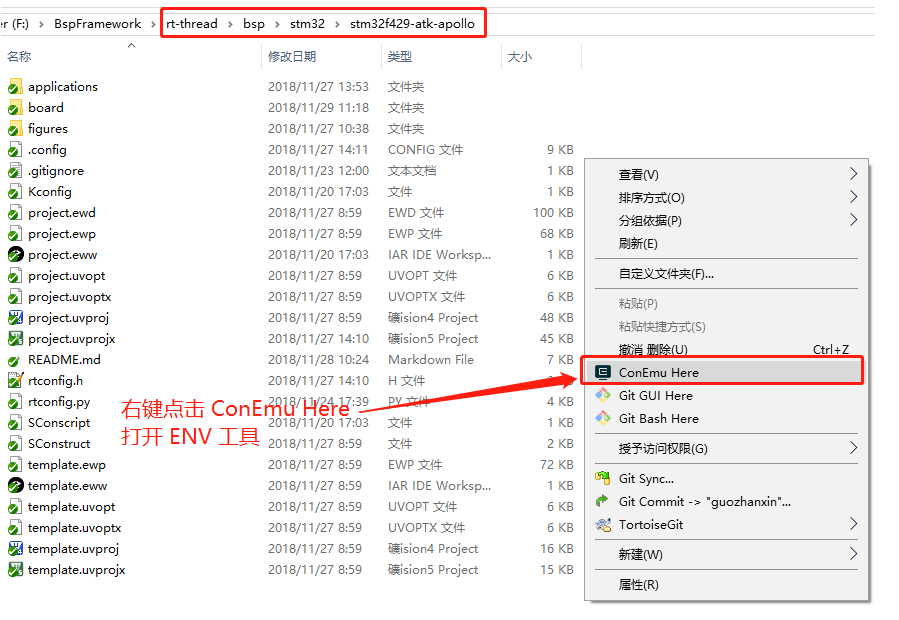
Task: Select the rtconfig.h file row
Action: click(56, 381)
